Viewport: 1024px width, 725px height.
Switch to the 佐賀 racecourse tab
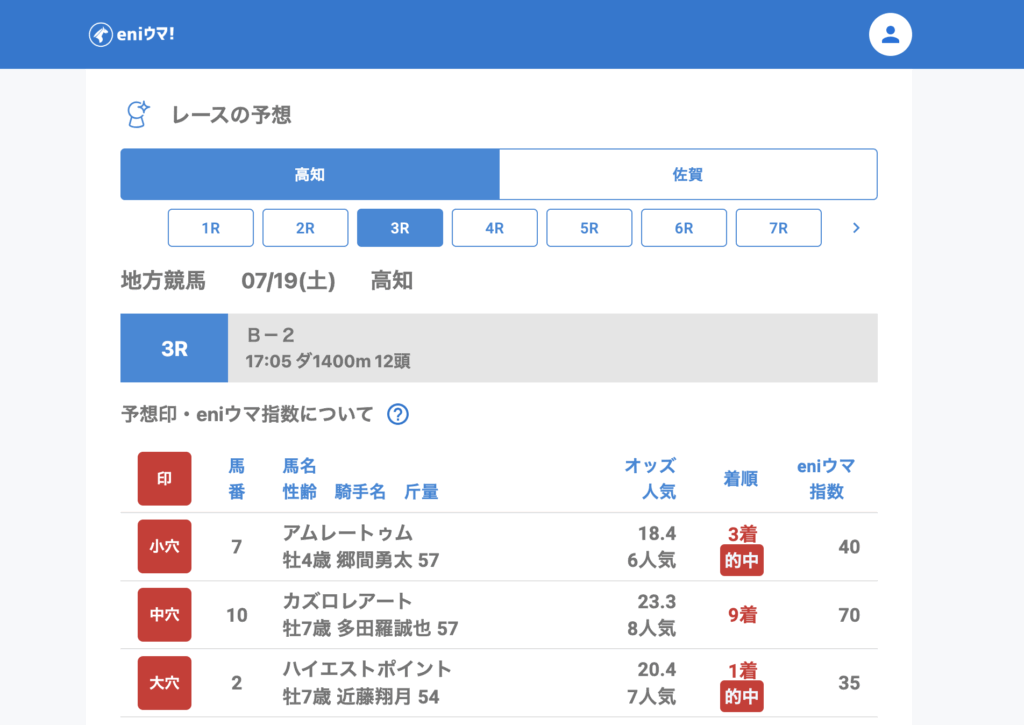pyautogui.click(x=688, y=175)
